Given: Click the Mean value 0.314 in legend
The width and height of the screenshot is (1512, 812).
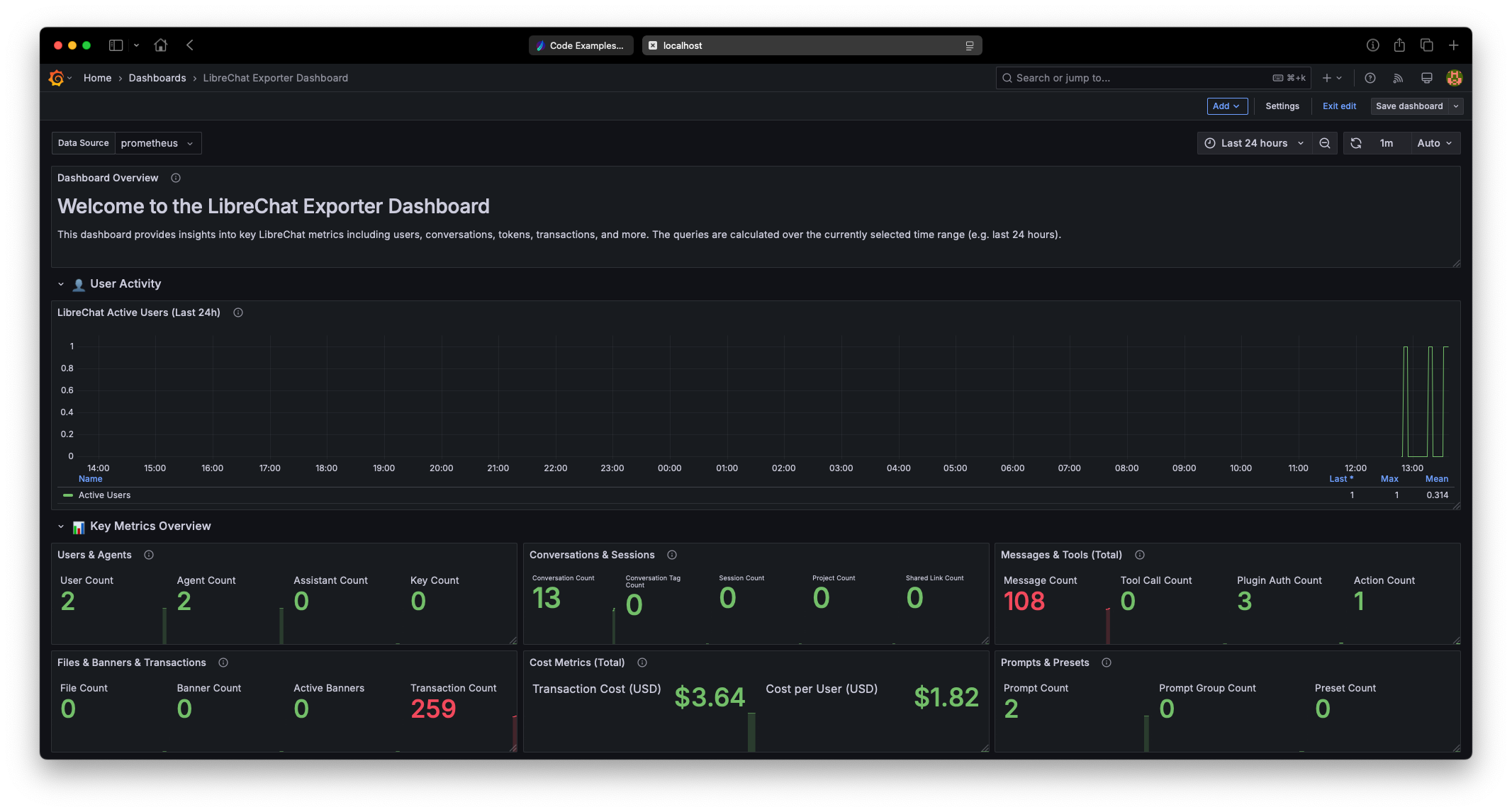Looking at the screenshot, I should (x=1438, y=495).
